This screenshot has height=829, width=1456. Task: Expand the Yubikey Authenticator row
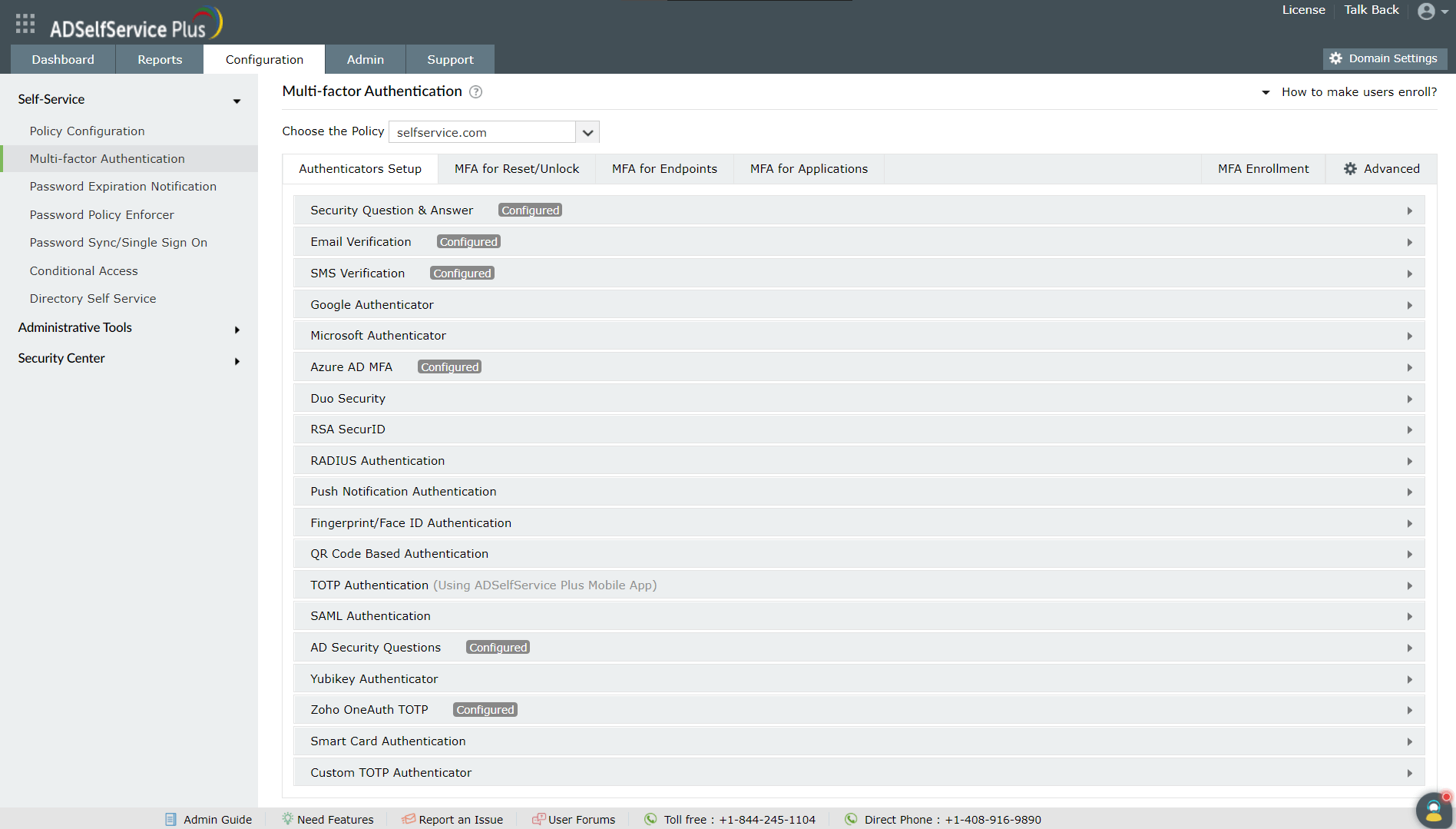coord(859,679)
